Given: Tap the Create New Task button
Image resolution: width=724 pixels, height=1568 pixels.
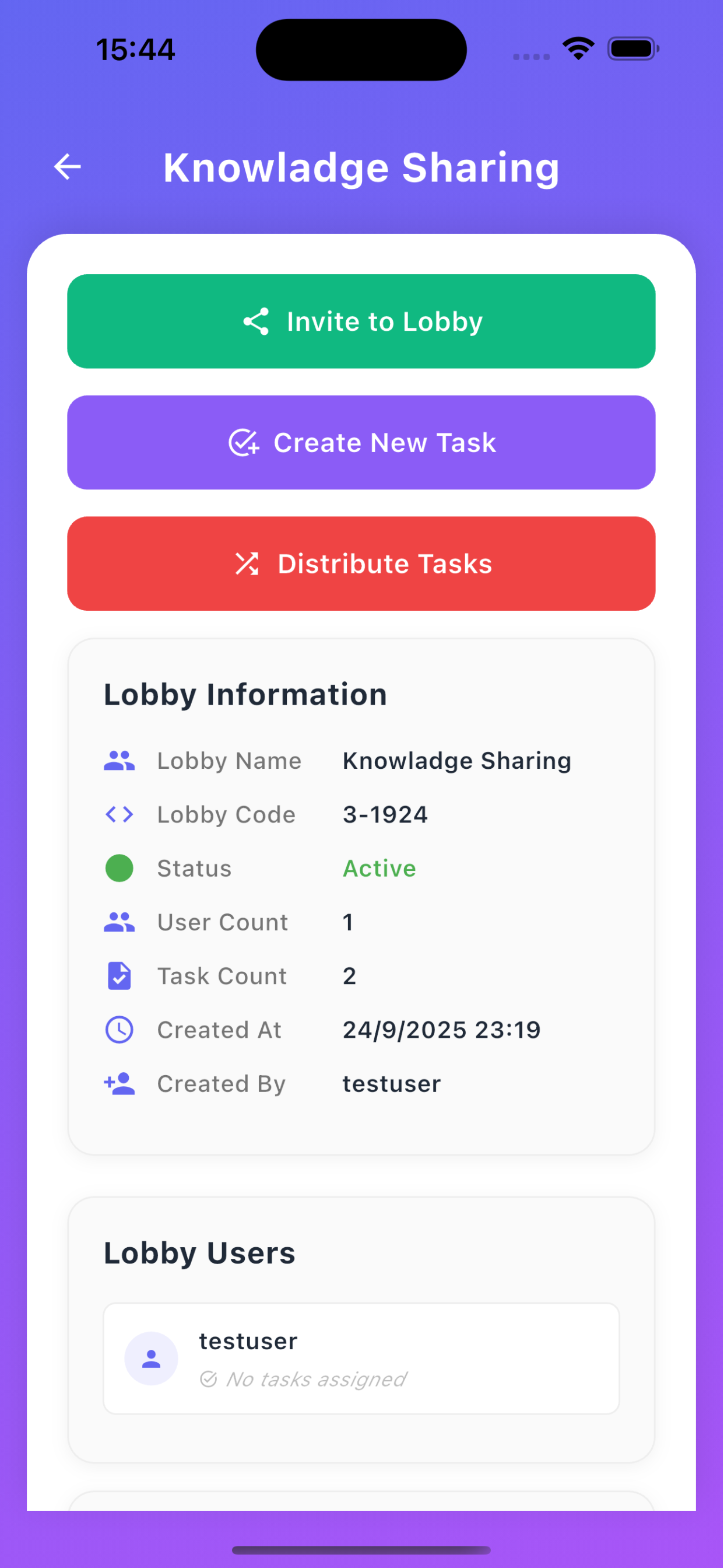Looking at the screenshot, I should (361, 443).
